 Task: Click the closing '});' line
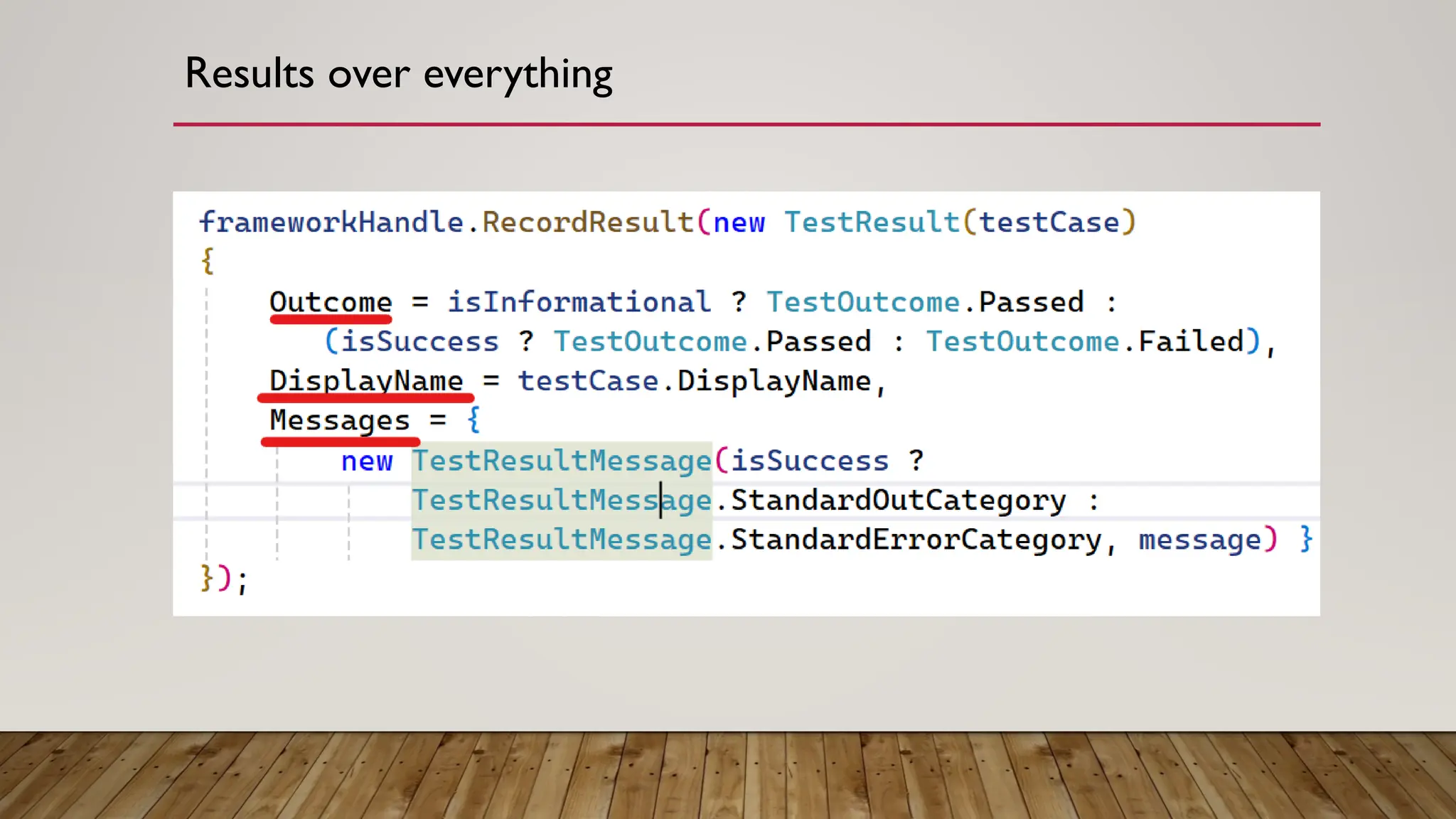point(224,579)
